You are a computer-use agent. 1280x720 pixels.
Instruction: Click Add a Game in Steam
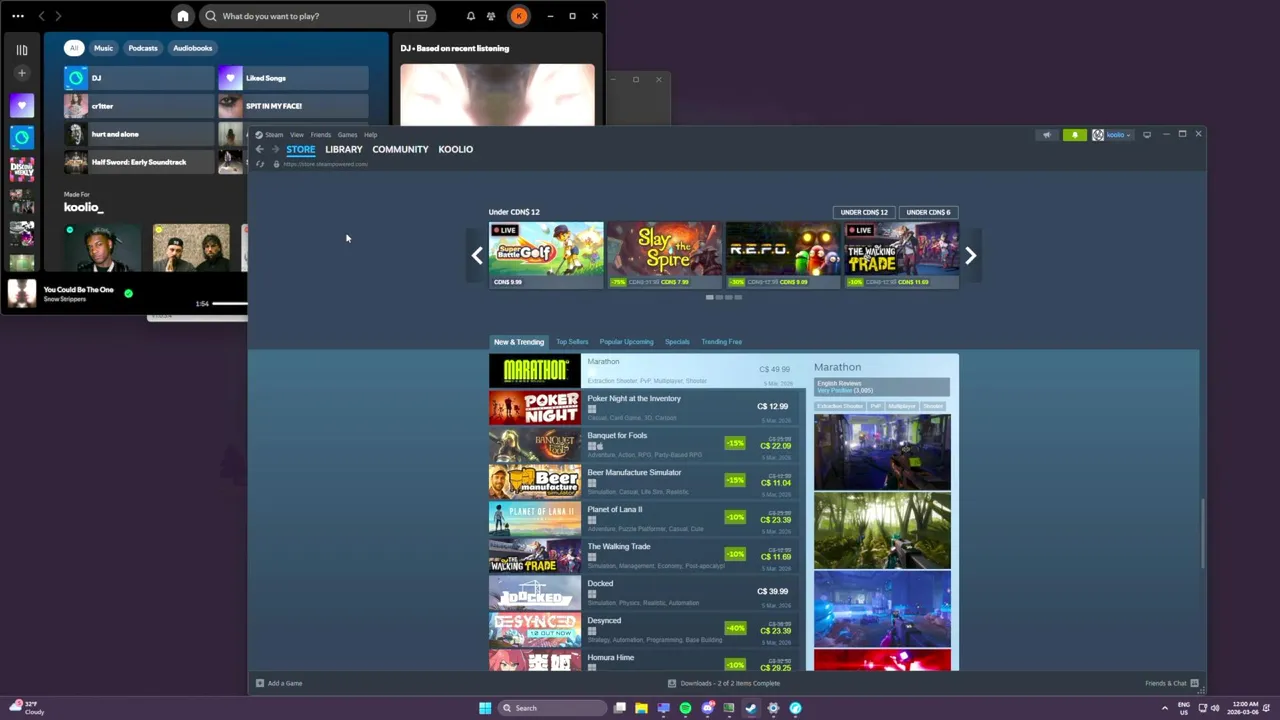point(279,683)
